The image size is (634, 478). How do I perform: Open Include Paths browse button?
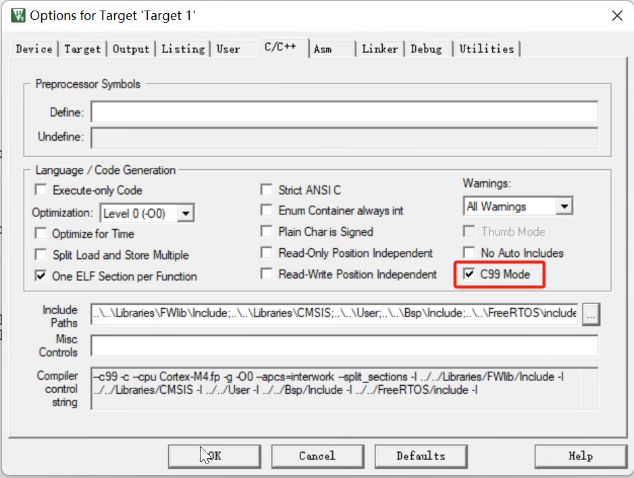[591, 315]
